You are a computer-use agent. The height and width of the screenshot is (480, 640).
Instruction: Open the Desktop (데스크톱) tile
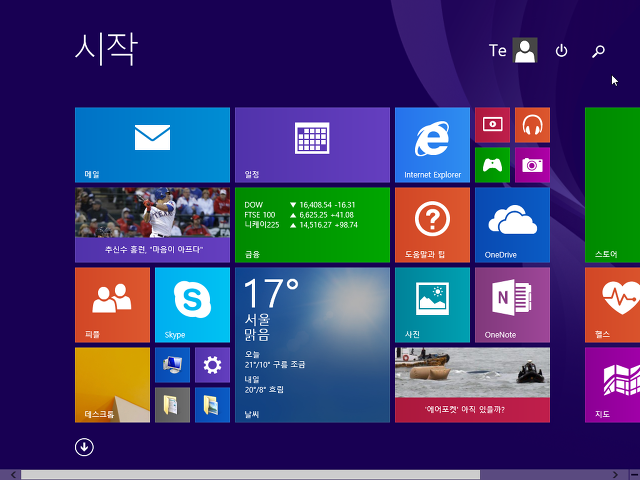click(112, 385)
